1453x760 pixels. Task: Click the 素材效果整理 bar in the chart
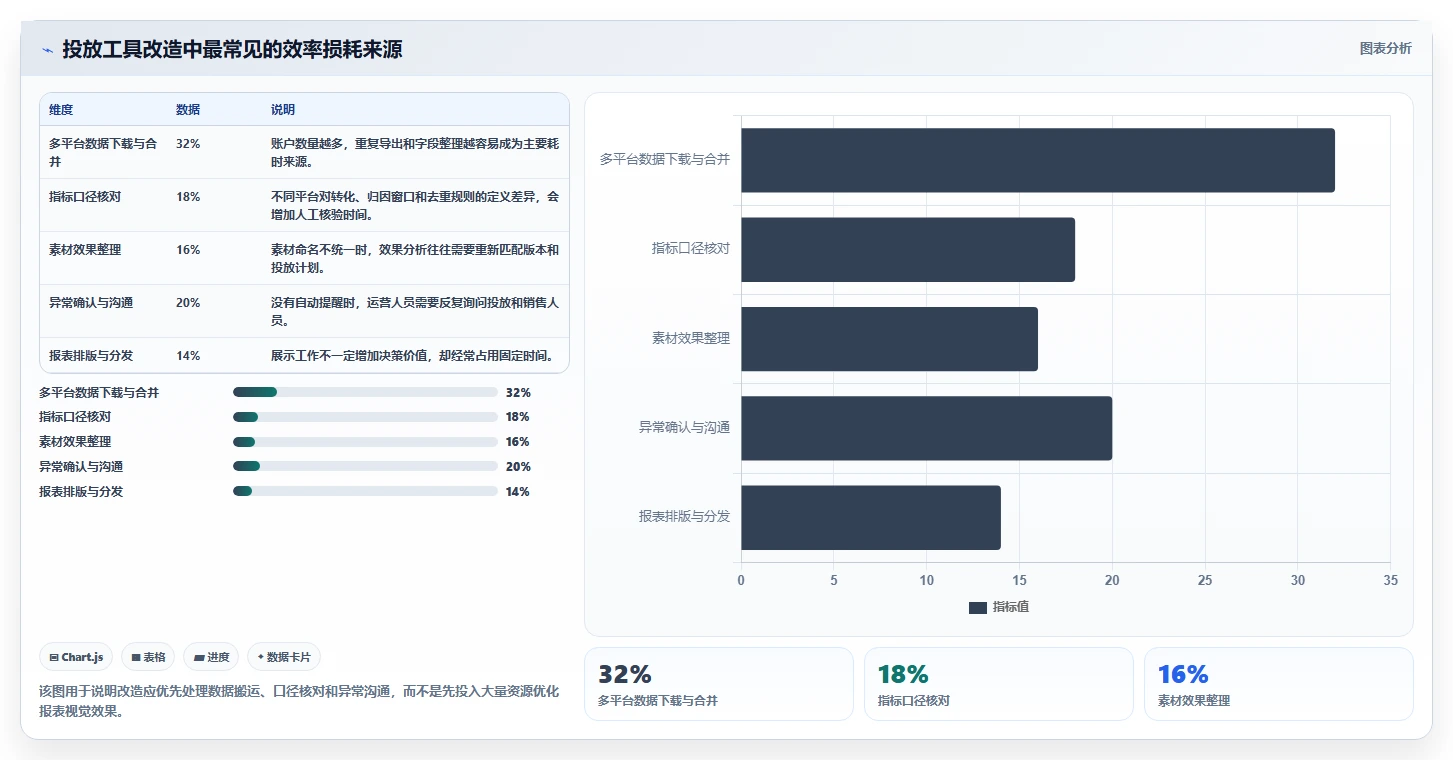coord(889,339)
